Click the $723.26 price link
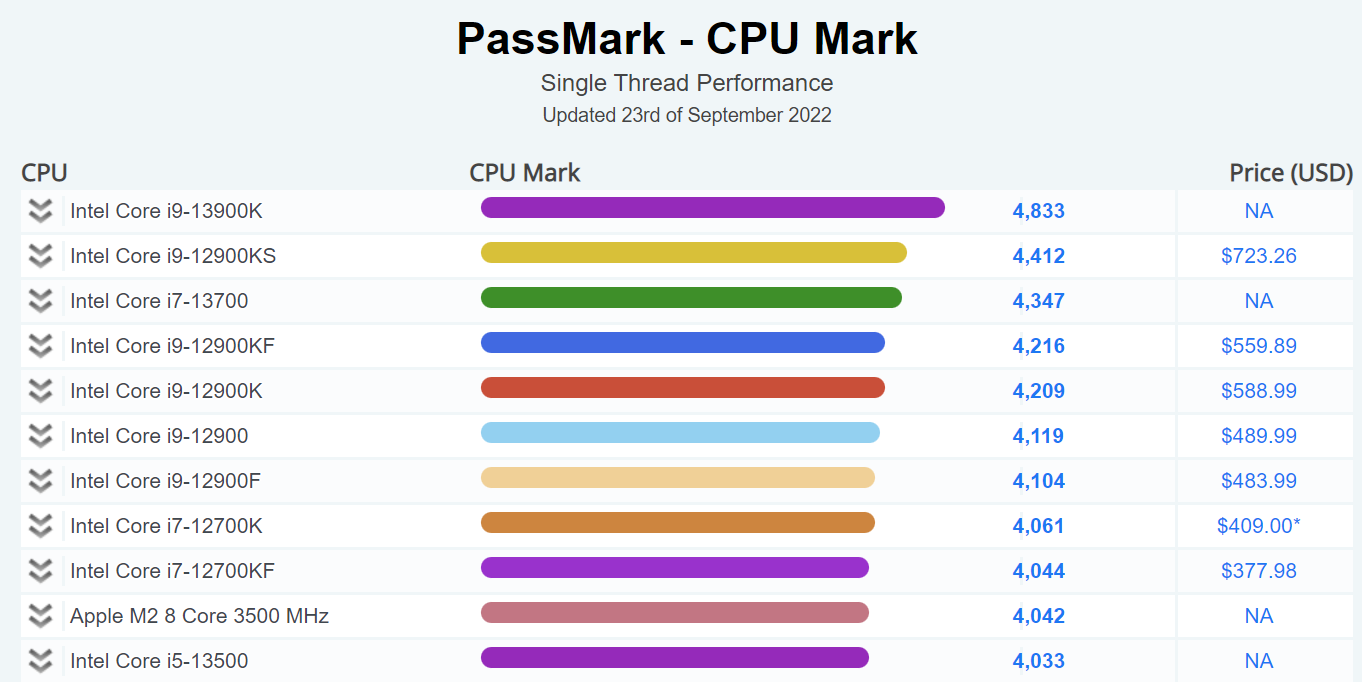Screen dimensions: 1362x682 tap(1258, 256)
